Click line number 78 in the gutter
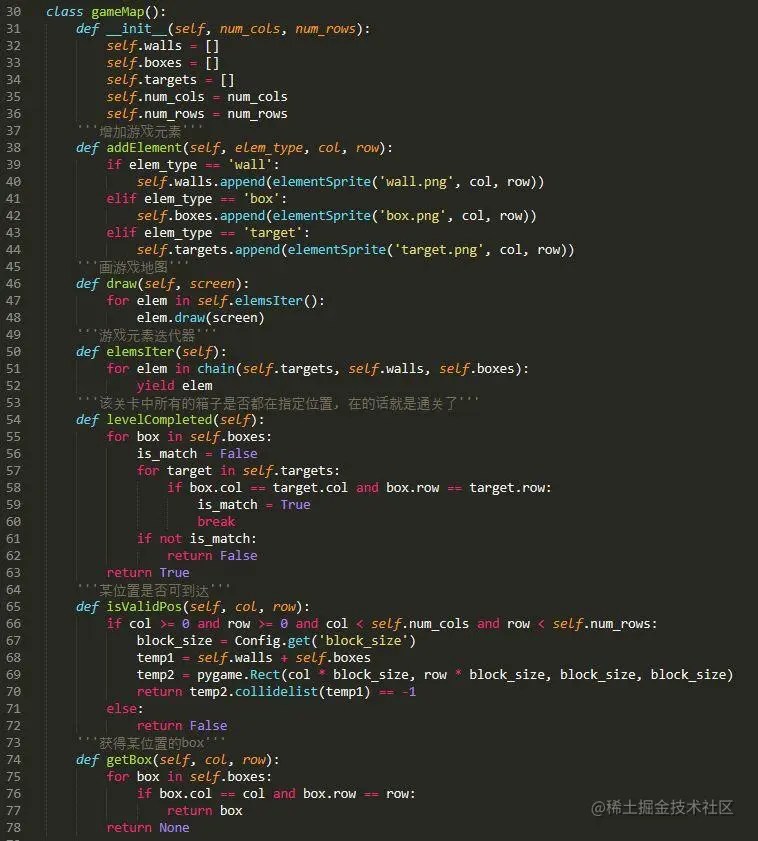Screen dimensions: 758x841 tap(13, 828)
